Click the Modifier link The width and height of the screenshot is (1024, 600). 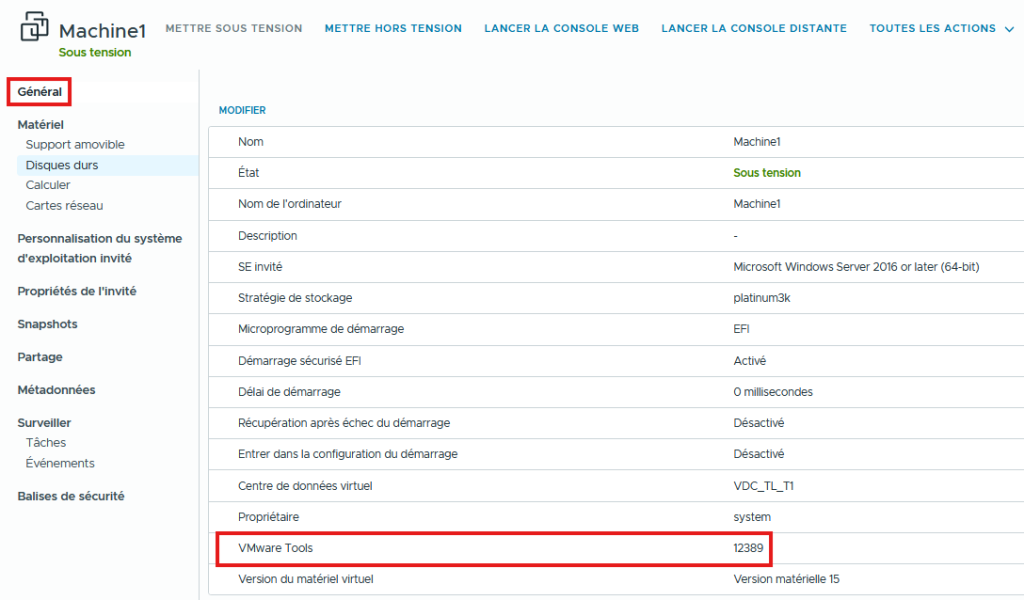[x=242, y=110]
